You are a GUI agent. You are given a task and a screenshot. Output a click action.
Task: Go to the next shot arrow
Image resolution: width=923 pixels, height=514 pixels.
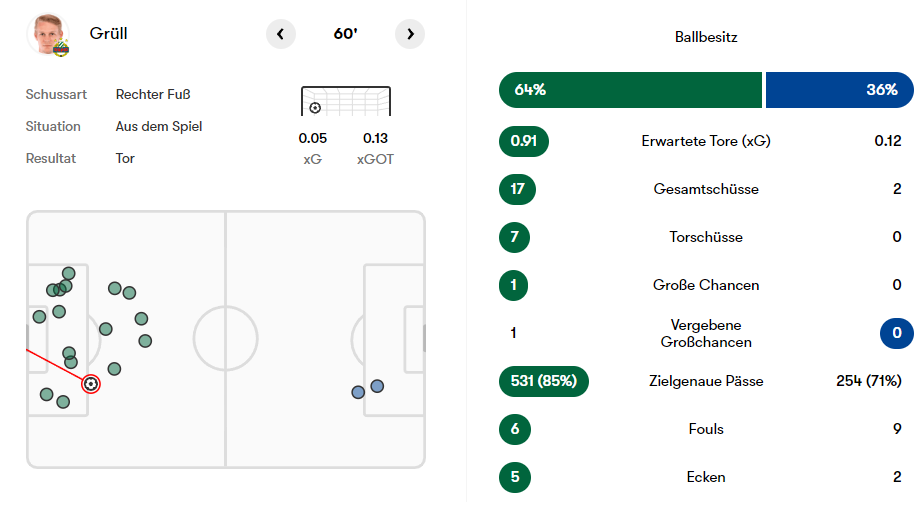click(410, 34)
